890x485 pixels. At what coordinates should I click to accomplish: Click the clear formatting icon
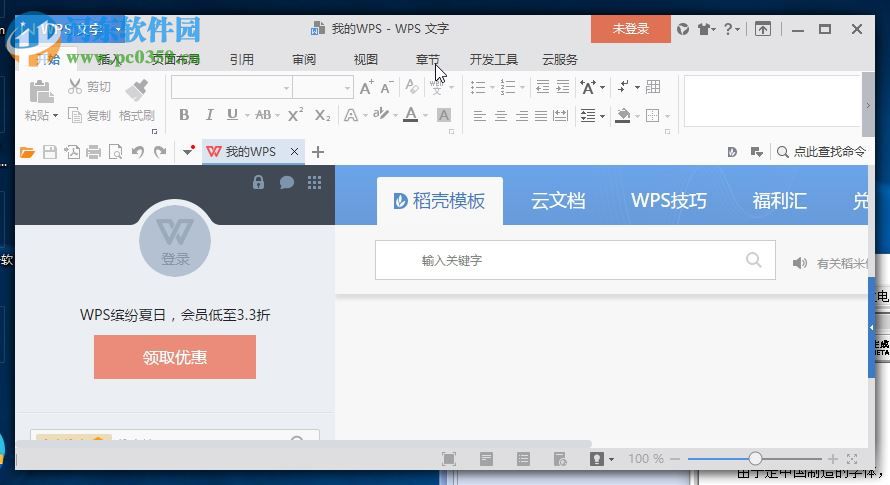[x=412, y=87]
